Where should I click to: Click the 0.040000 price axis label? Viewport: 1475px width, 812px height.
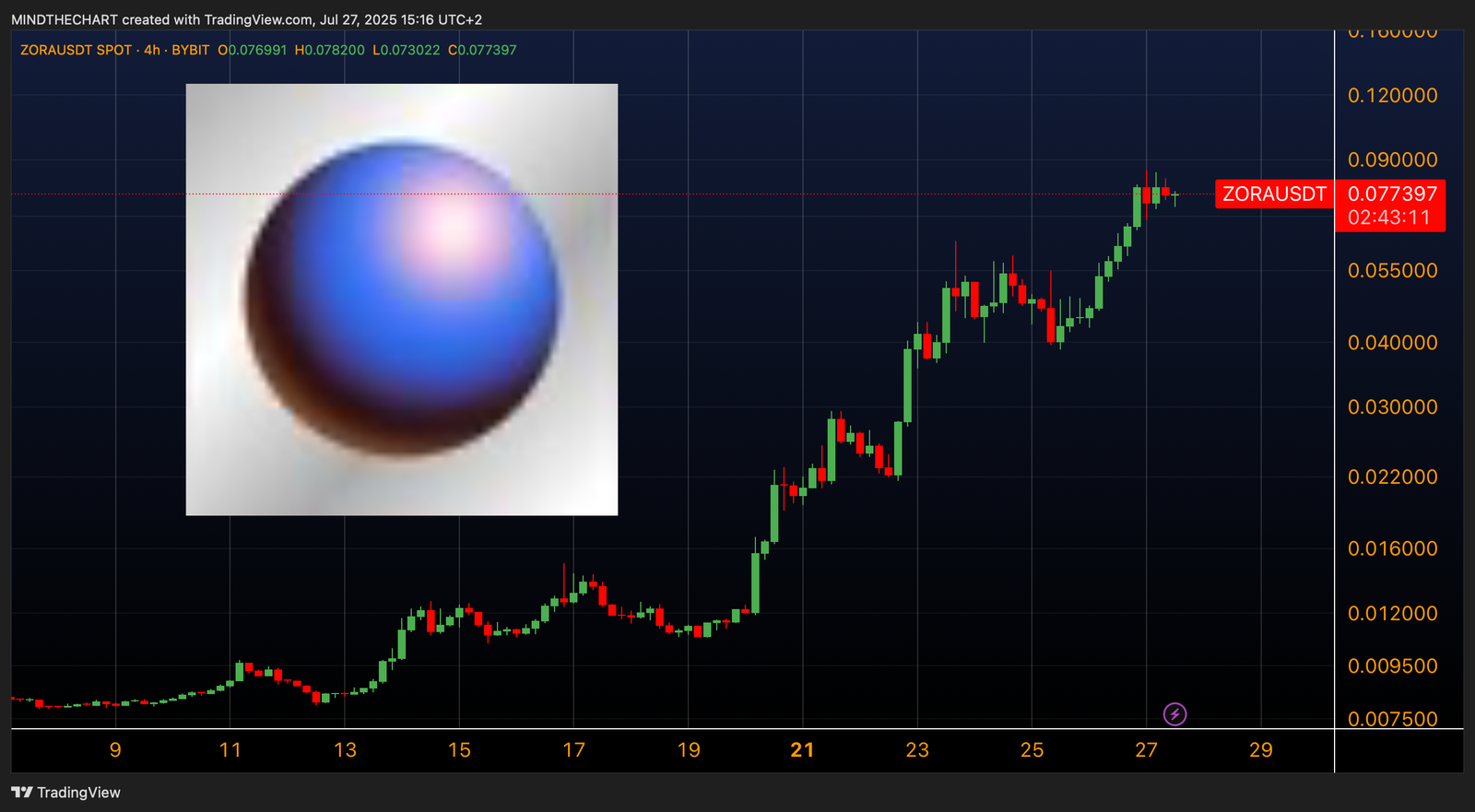pyautogui.click(x=1392, y=343)
